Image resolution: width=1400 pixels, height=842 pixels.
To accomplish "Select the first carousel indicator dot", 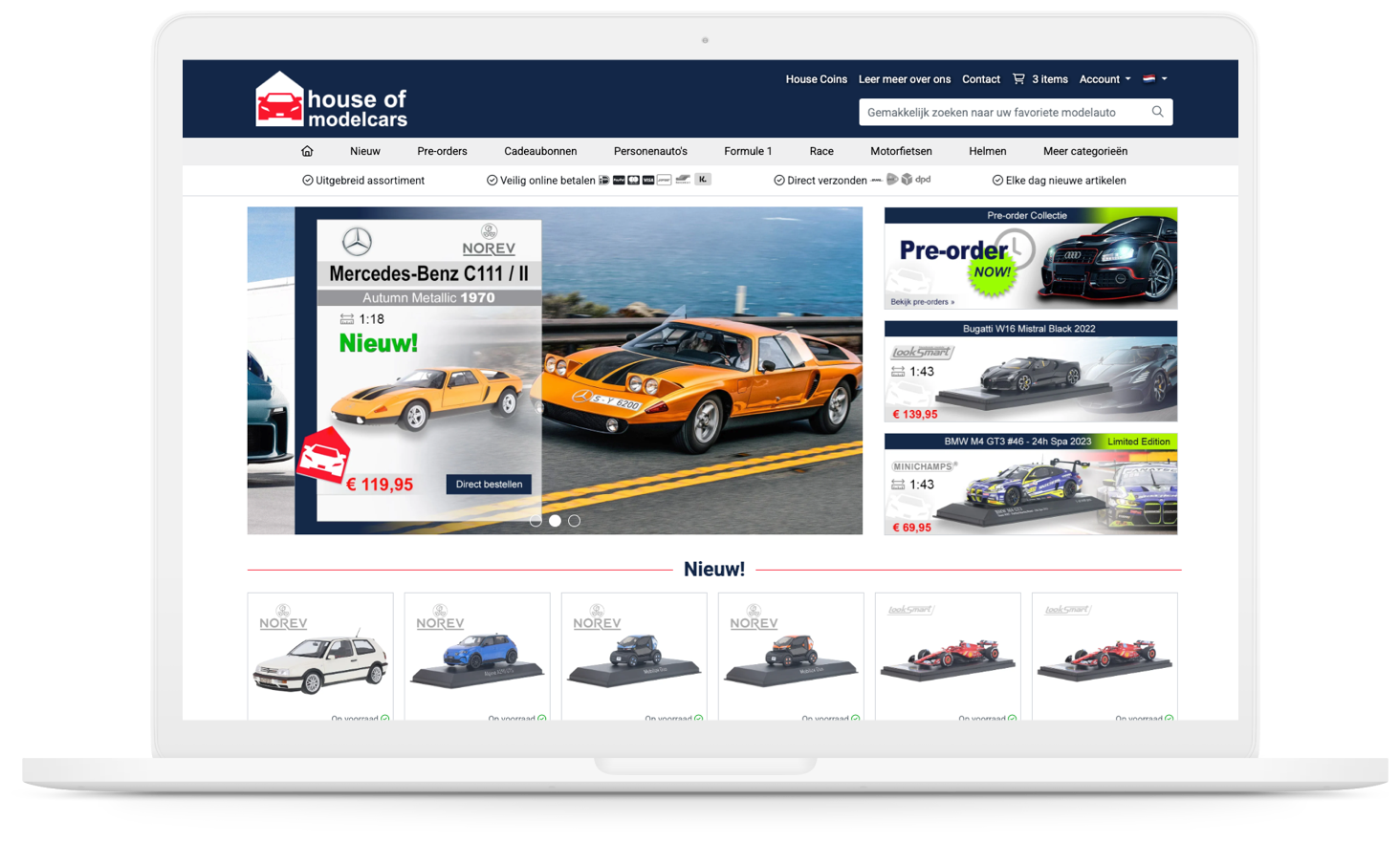I will pos(536,521).
